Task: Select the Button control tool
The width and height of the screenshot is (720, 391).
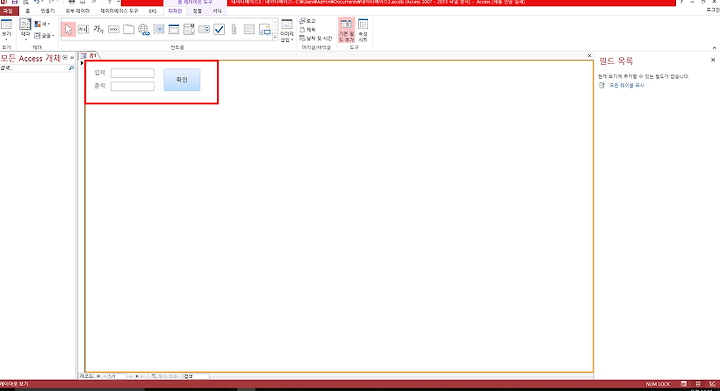Action: coord(113,29)
